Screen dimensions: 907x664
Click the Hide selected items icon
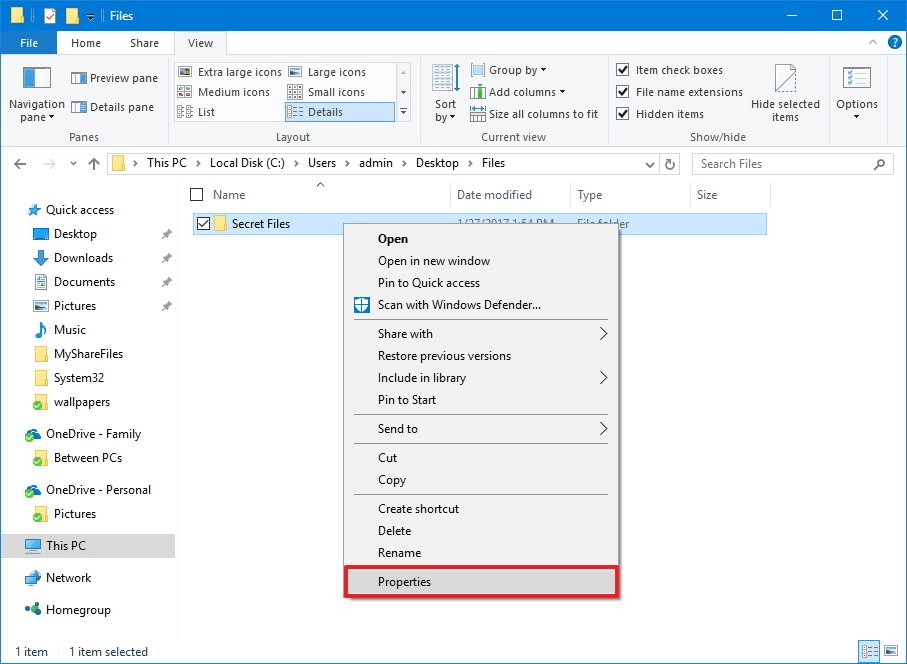(x=785, y=80)
